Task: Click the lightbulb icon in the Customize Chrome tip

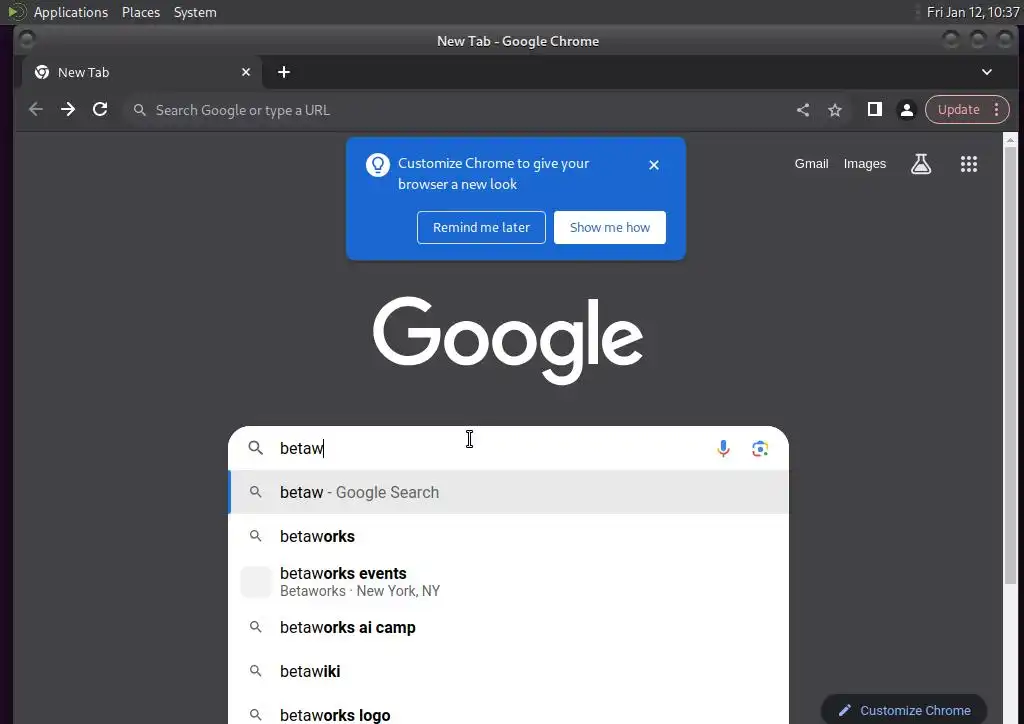Action: coord(377,165)
